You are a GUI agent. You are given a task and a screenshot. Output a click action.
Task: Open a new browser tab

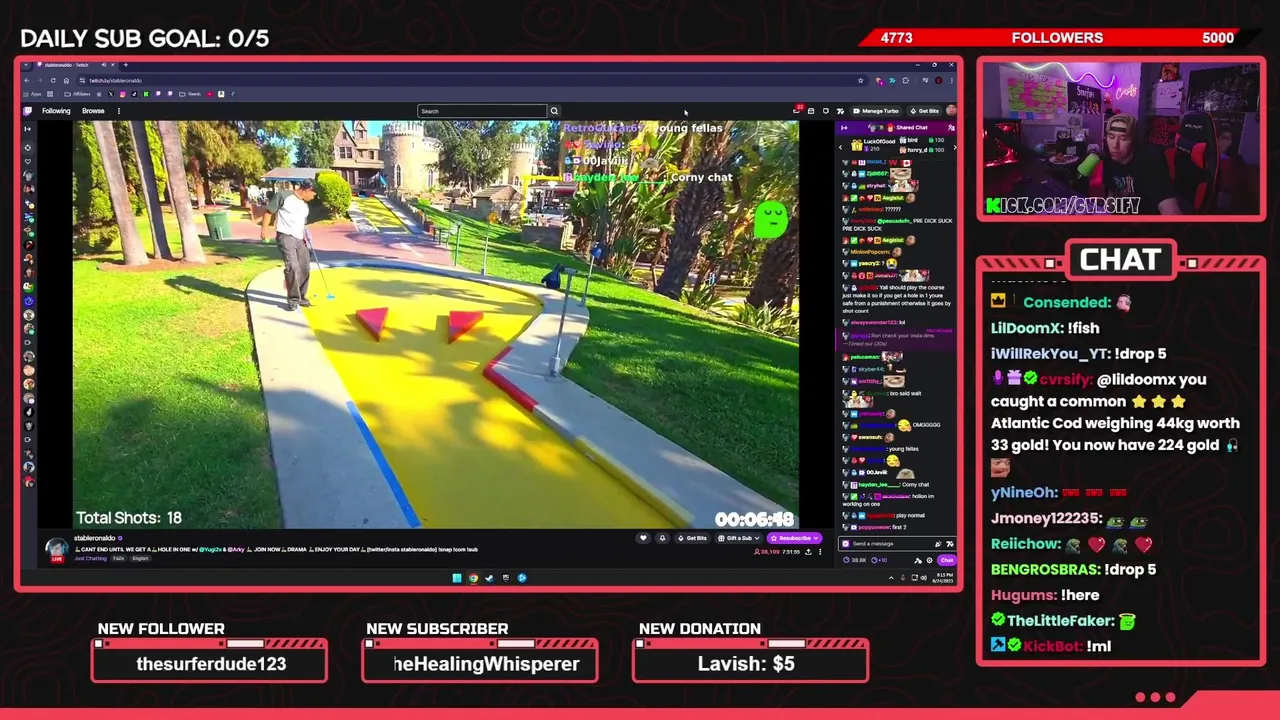click(x=126, y=65)
